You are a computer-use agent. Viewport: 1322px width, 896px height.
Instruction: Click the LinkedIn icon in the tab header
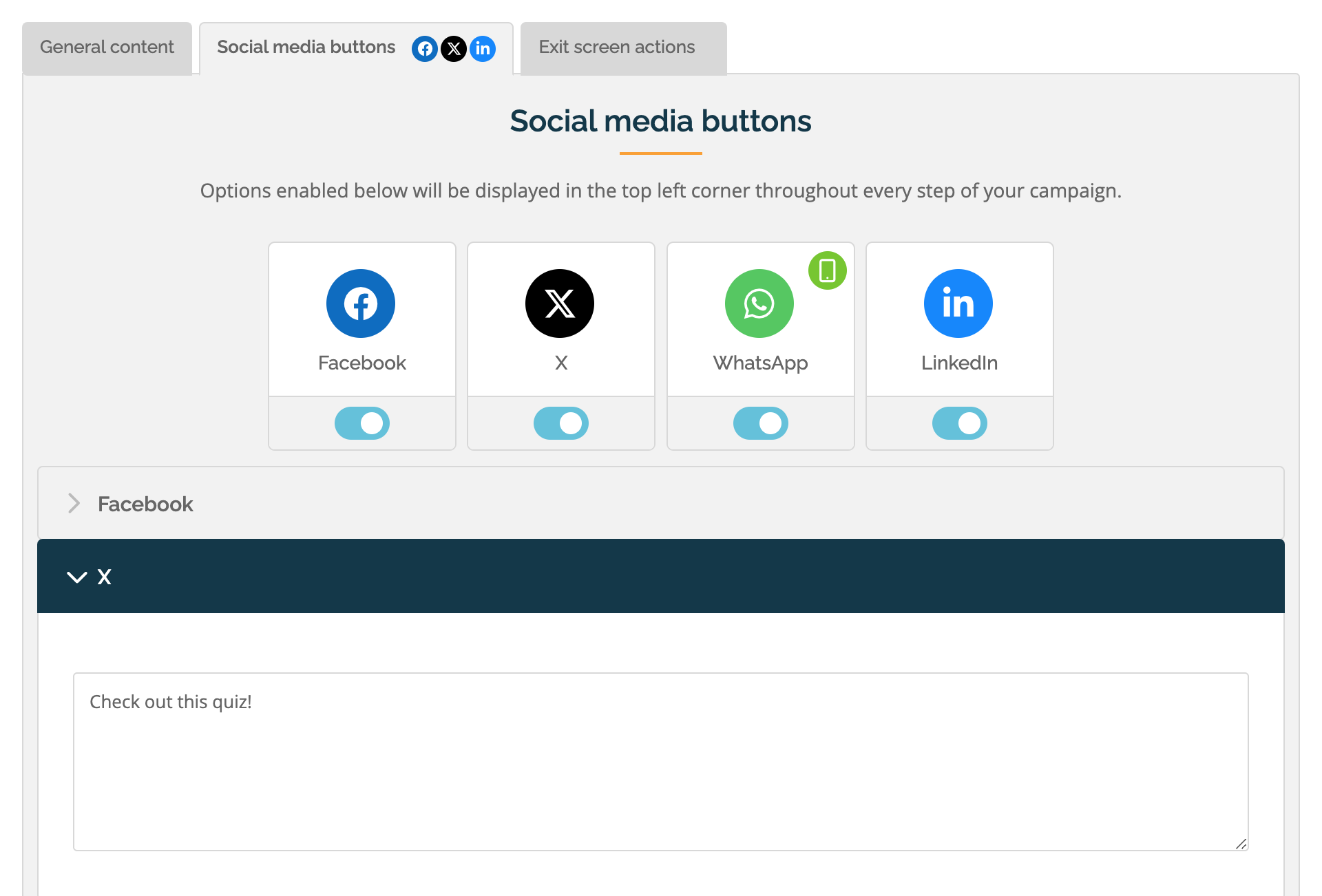point(483,49)
